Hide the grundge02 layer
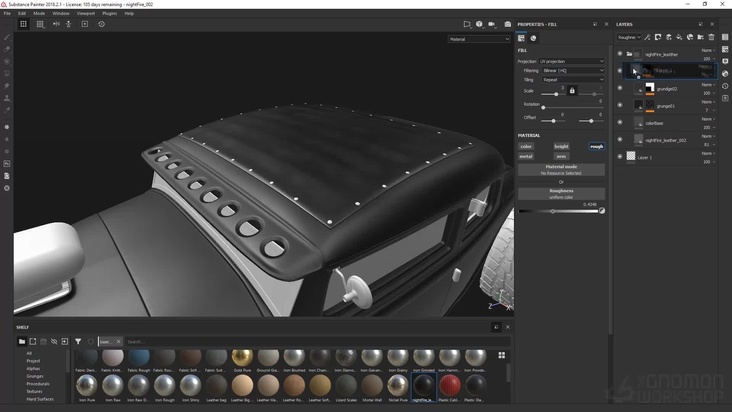The image size is (732, 412). [620, 89]
